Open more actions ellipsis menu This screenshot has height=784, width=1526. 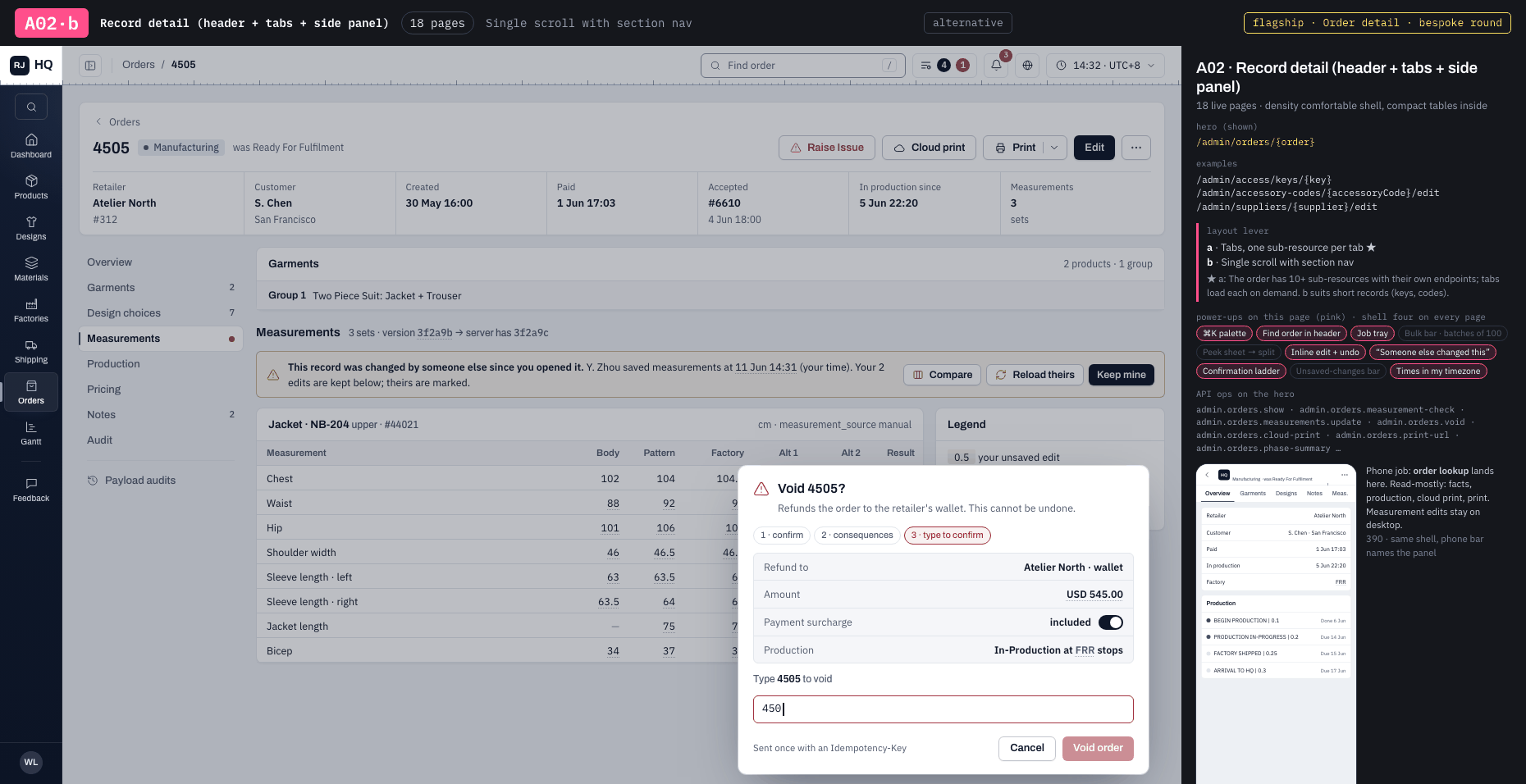click(x=1135, y=148)
